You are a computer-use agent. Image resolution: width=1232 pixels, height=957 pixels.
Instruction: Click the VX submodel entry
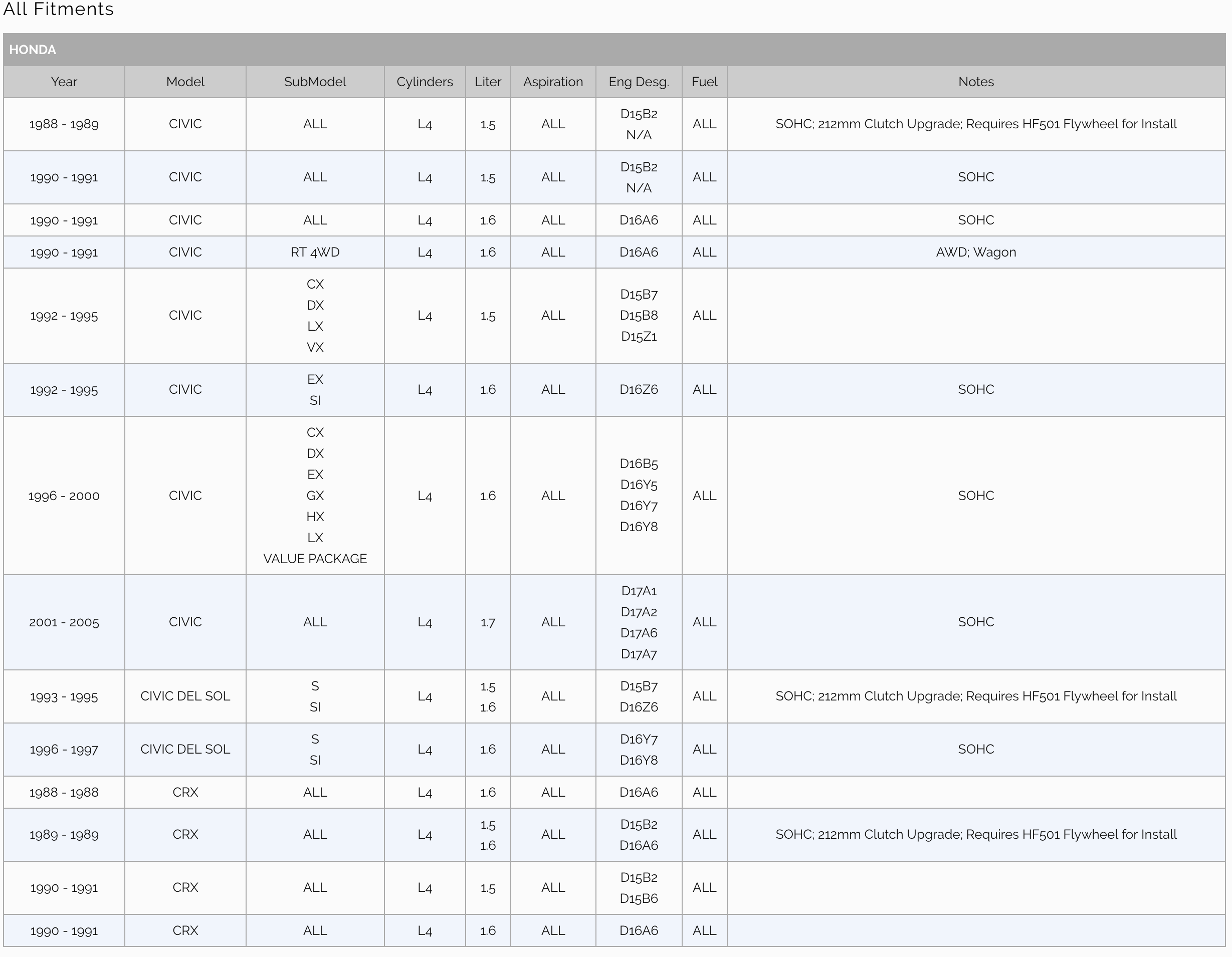tap(315, 347)
